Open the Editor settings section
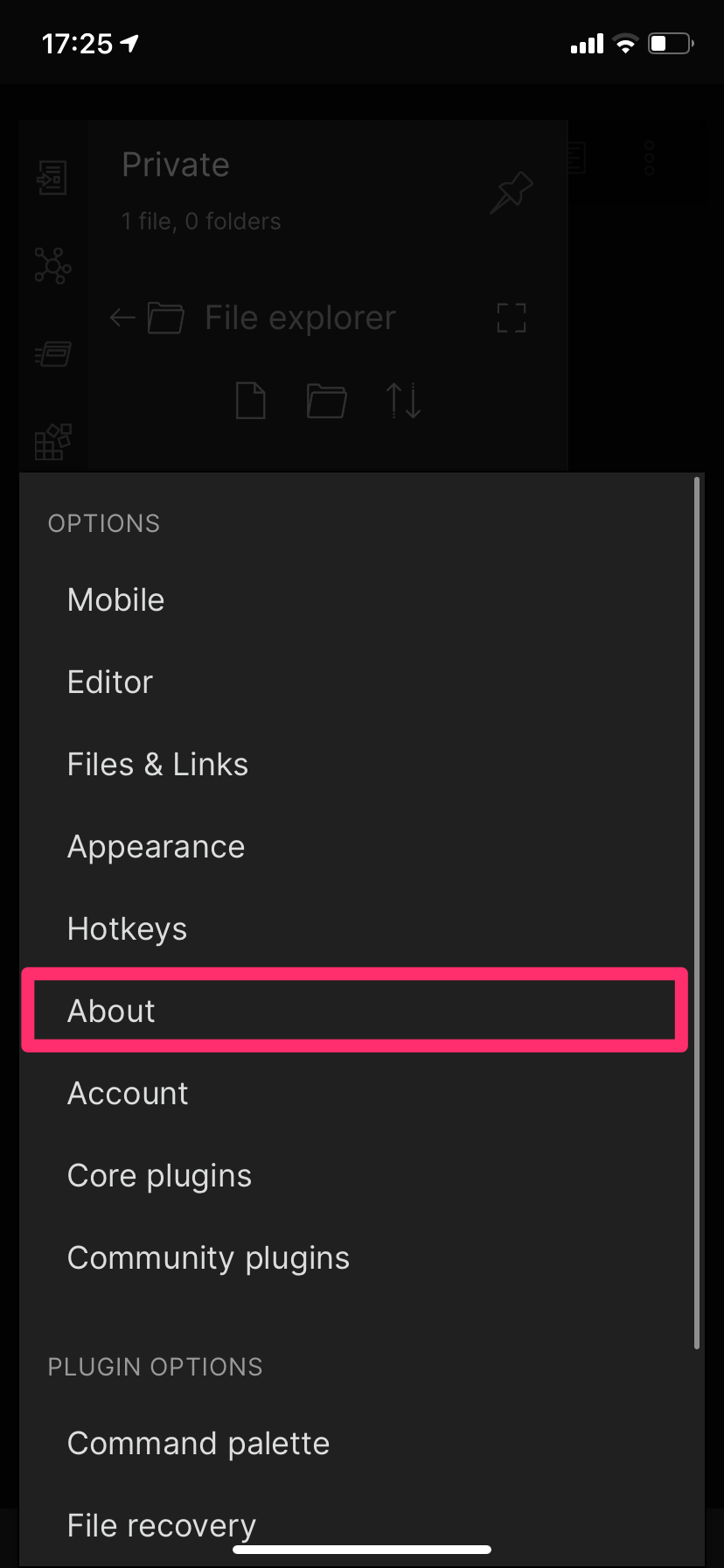 tap(110, 682)
